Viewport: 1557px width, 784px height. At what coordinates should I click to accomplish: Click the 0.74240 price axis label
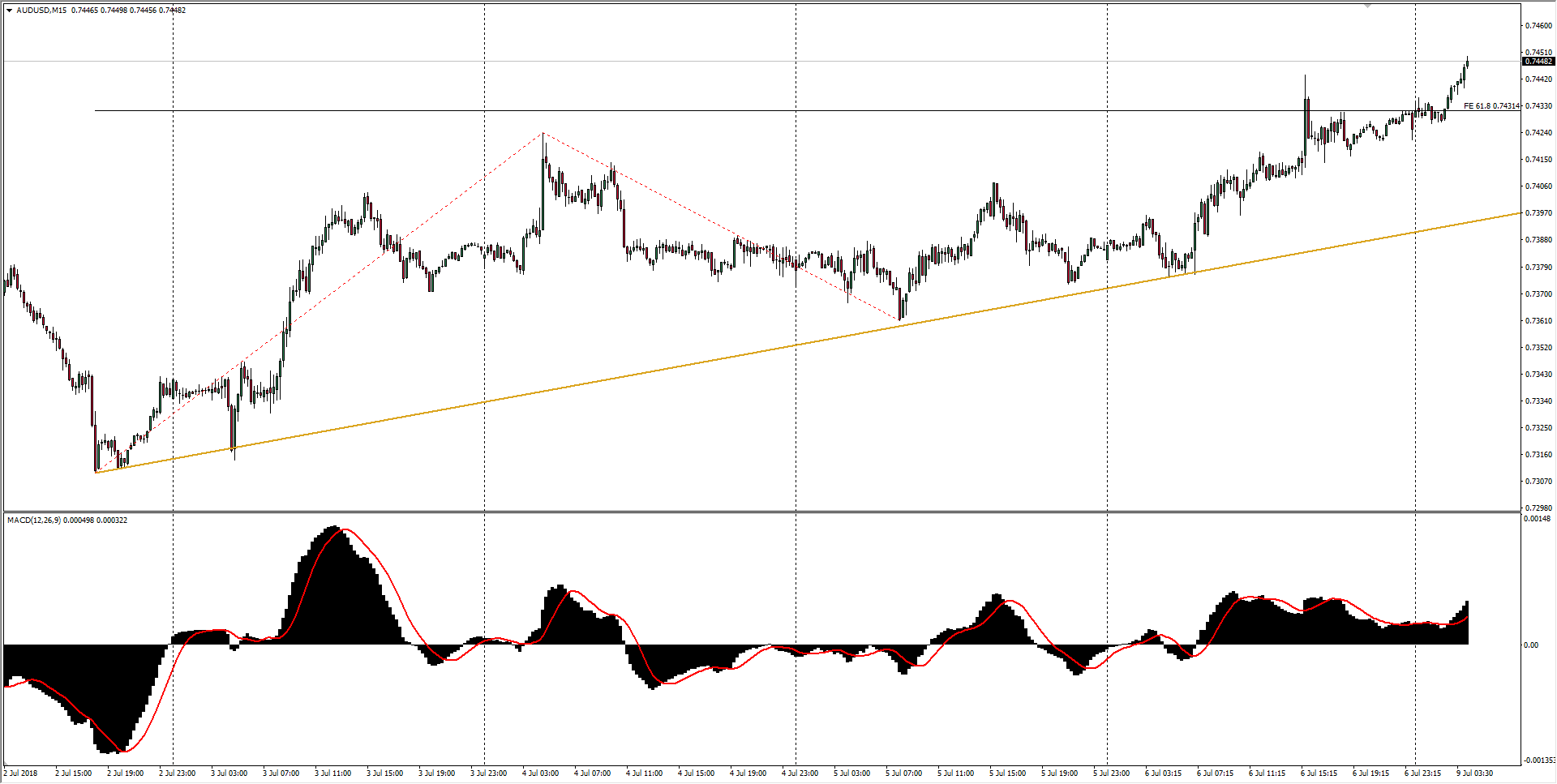pos(1538,133)
